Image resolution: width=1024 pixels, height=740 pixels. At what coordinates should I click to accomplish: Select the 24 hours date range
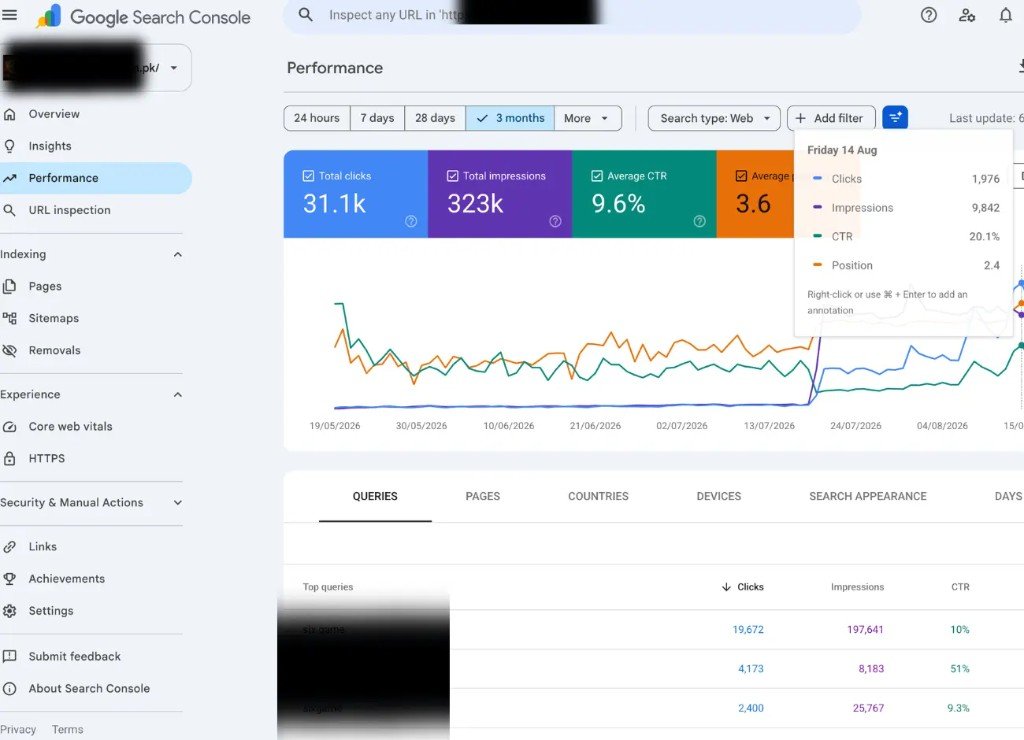tap(317, 118)
